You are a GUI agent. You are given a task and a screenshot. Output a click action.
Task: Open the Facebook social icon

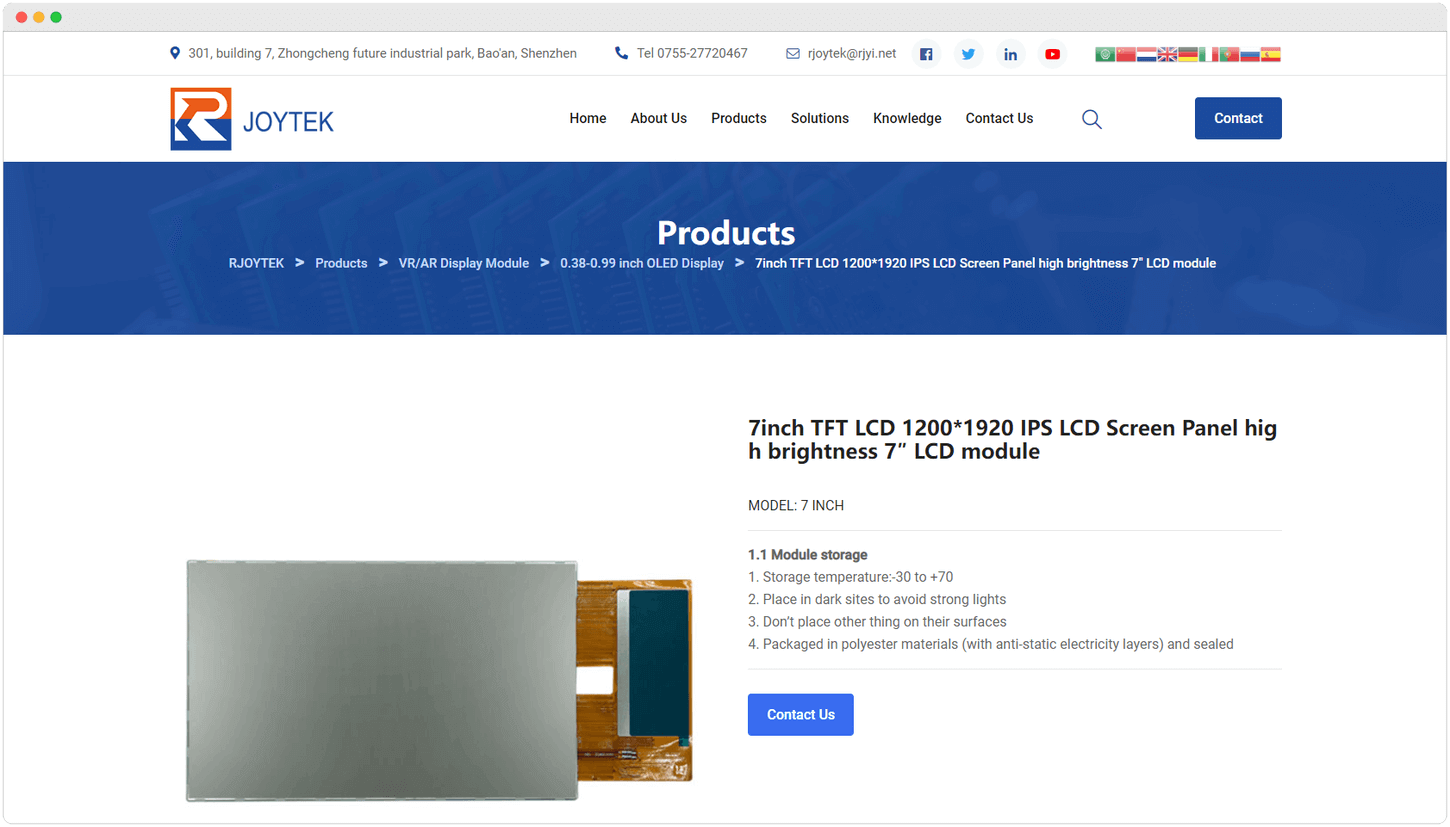coord(926,54)
